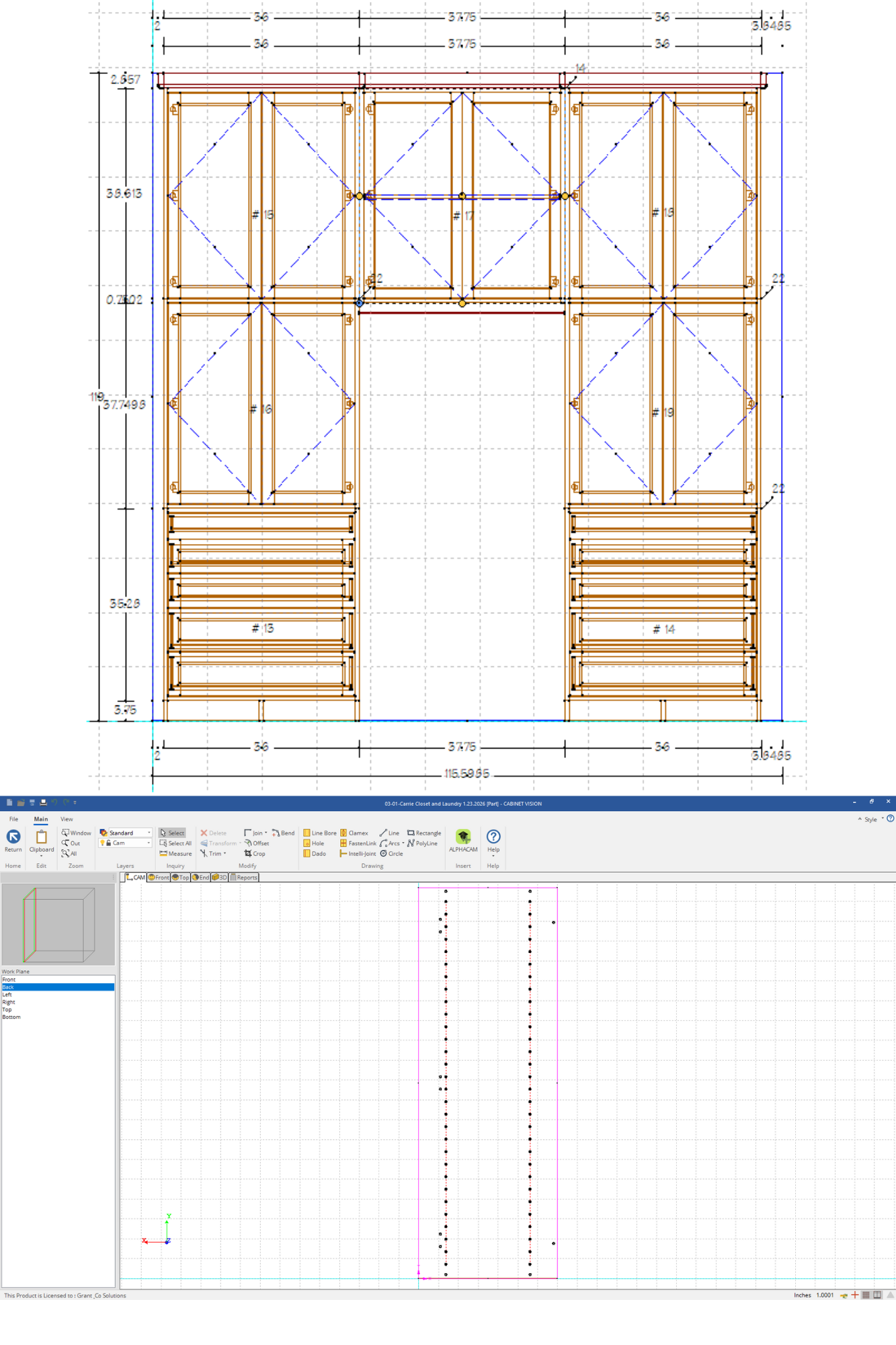Select the Offset tool

click(x=257, y=843)
